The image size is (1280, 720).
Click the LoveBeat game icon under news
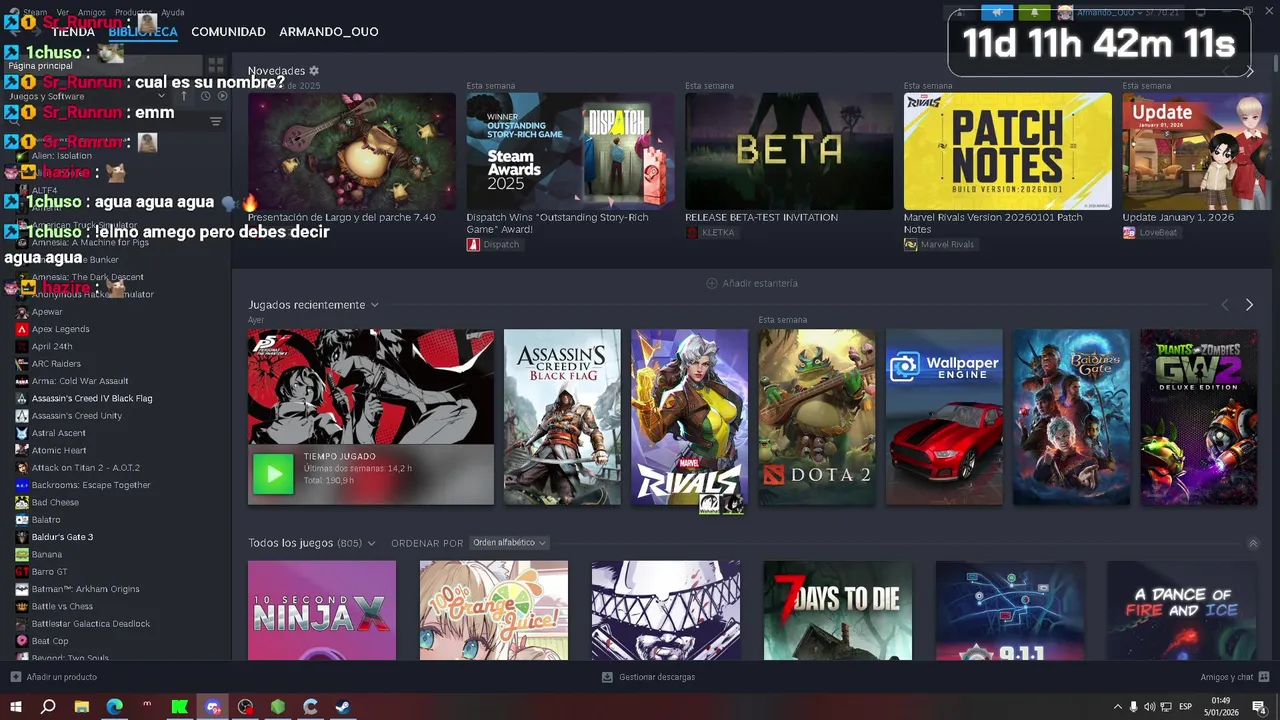(1129, 232)
